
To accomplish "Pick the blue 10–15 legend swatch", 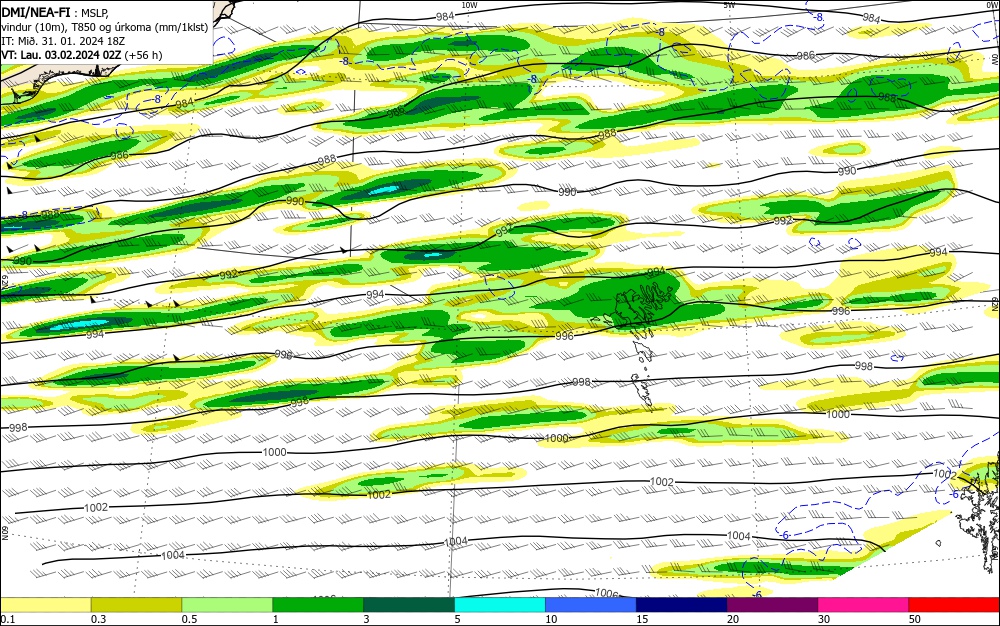I will coord(591,605).
